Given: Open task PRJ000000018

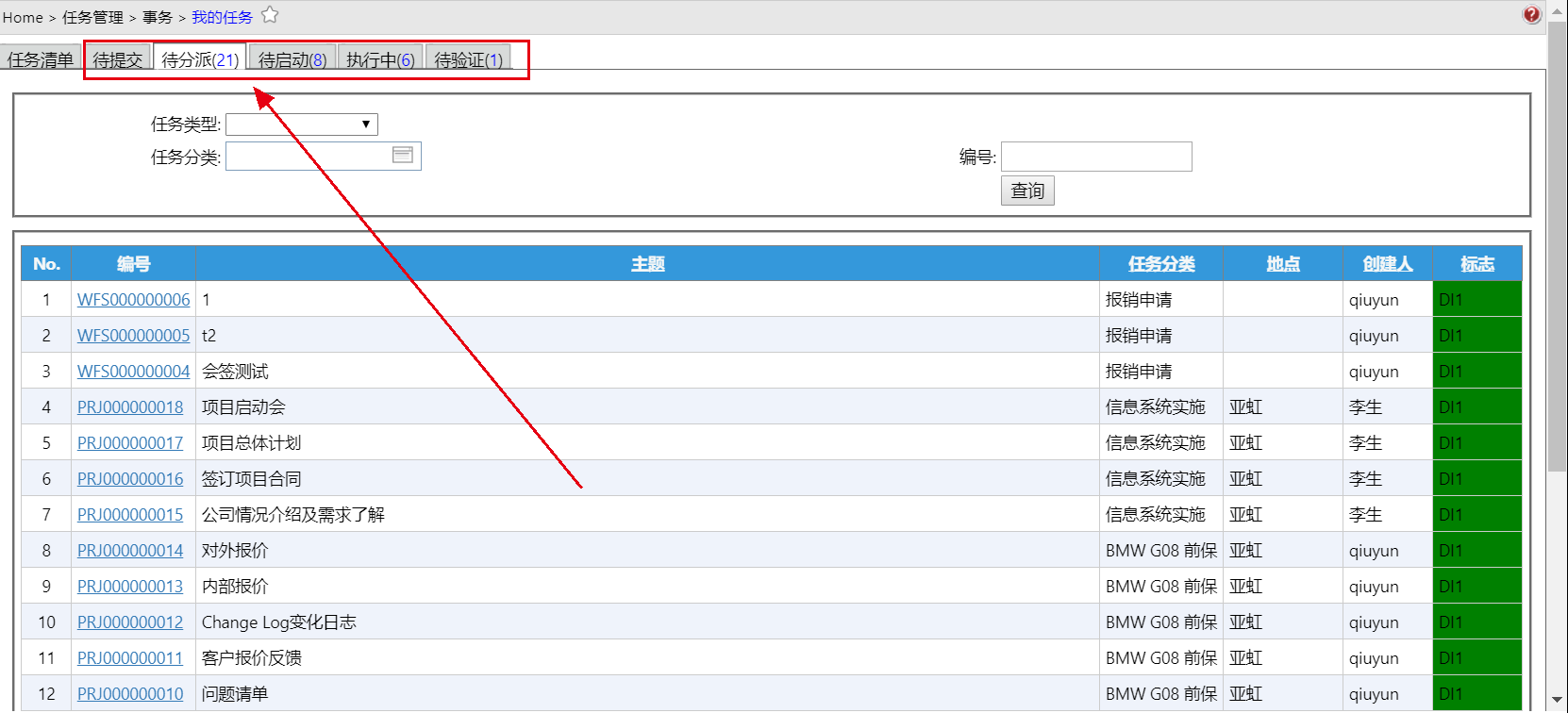Looking at the screenshot, I should click(x=130, y=407).
